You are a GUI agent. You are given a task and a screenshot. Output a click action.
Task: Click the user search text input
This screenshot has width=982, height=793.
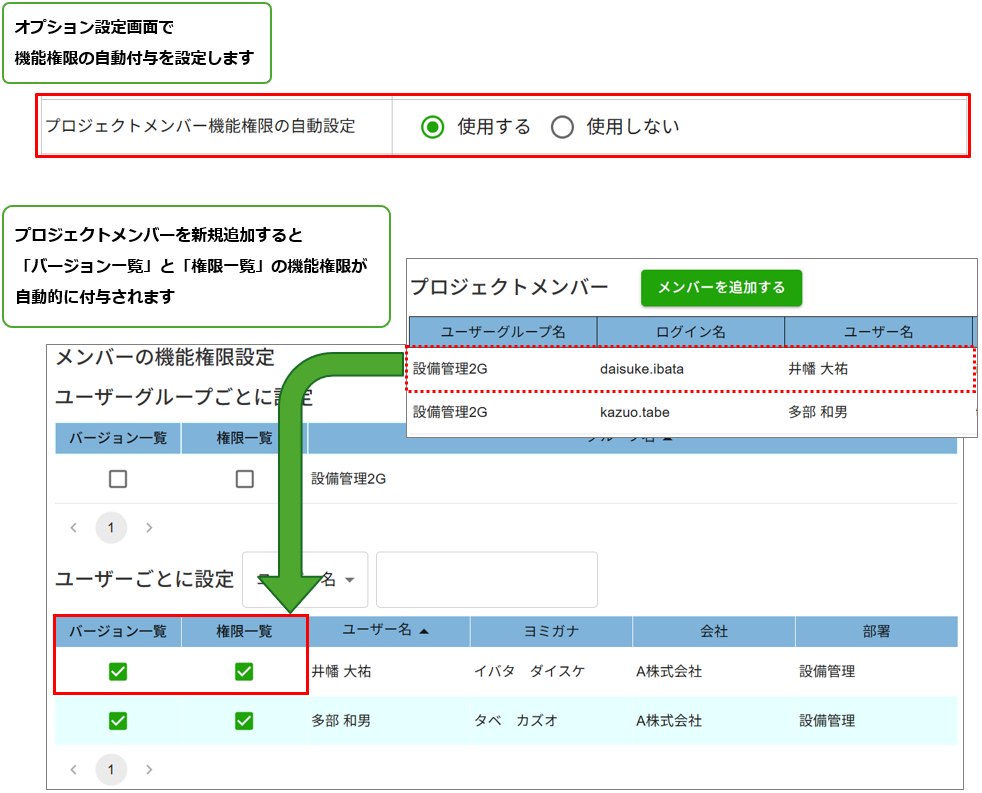point(486,580)
